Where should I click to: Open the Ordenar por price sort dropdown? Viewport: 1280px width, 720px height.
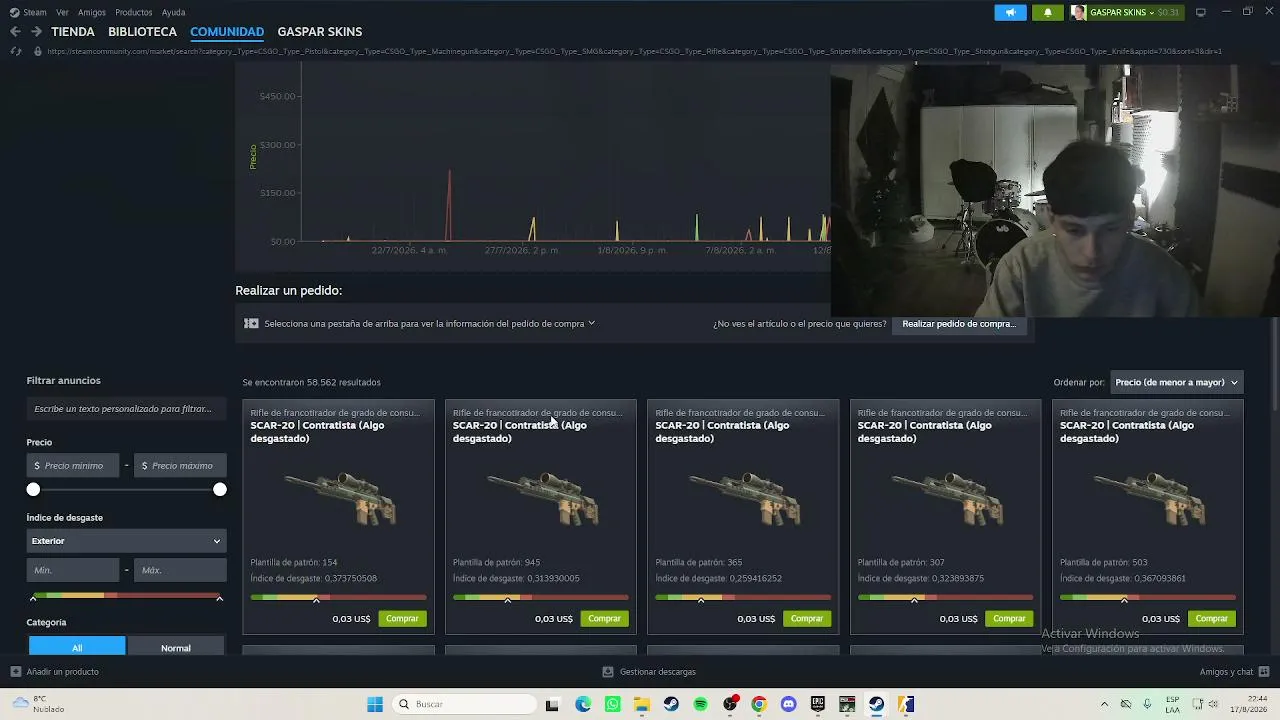(1177, 382)
